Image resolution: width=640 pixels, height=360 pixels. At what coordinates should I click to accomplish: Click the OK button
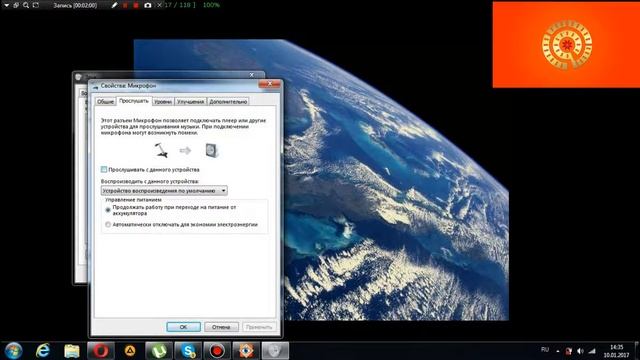[x=183, y=327]
